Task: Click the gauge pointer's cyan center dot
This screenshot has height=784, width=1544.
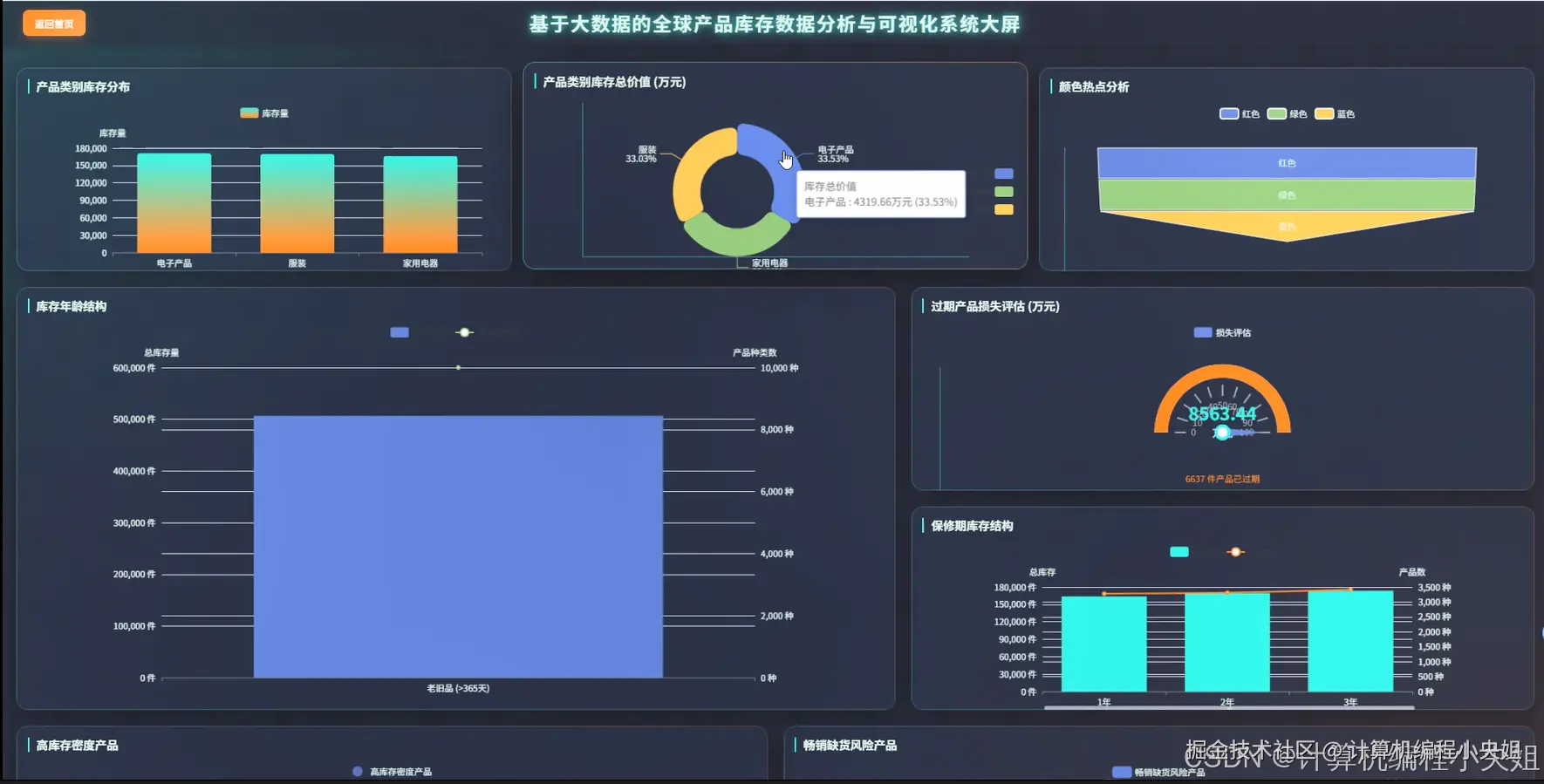Action: pos(1222,433)
